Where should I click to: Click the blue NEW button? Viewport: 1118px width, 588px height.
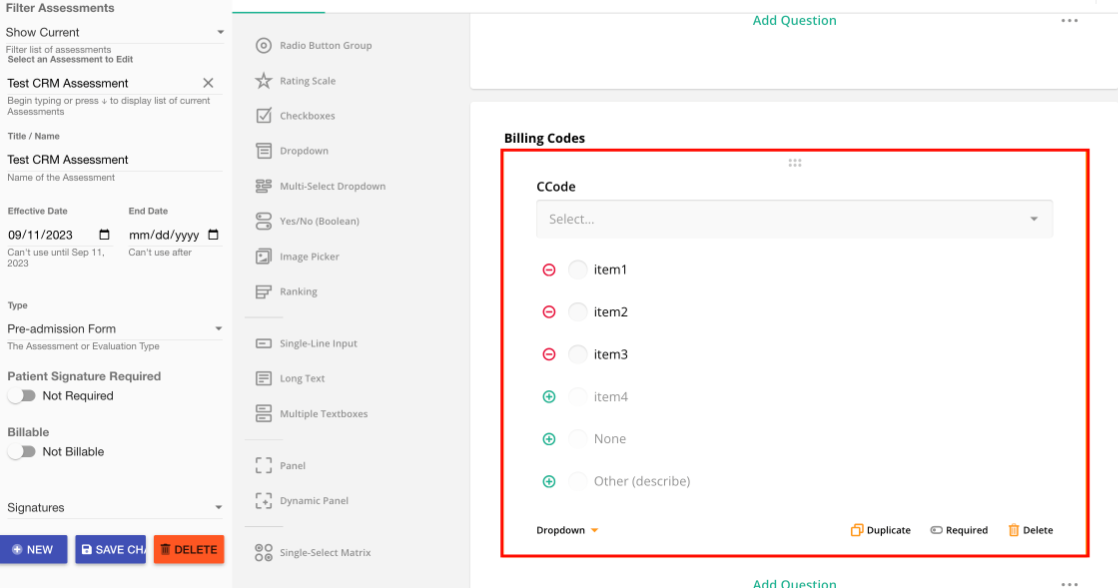click(x=34, y=549)
